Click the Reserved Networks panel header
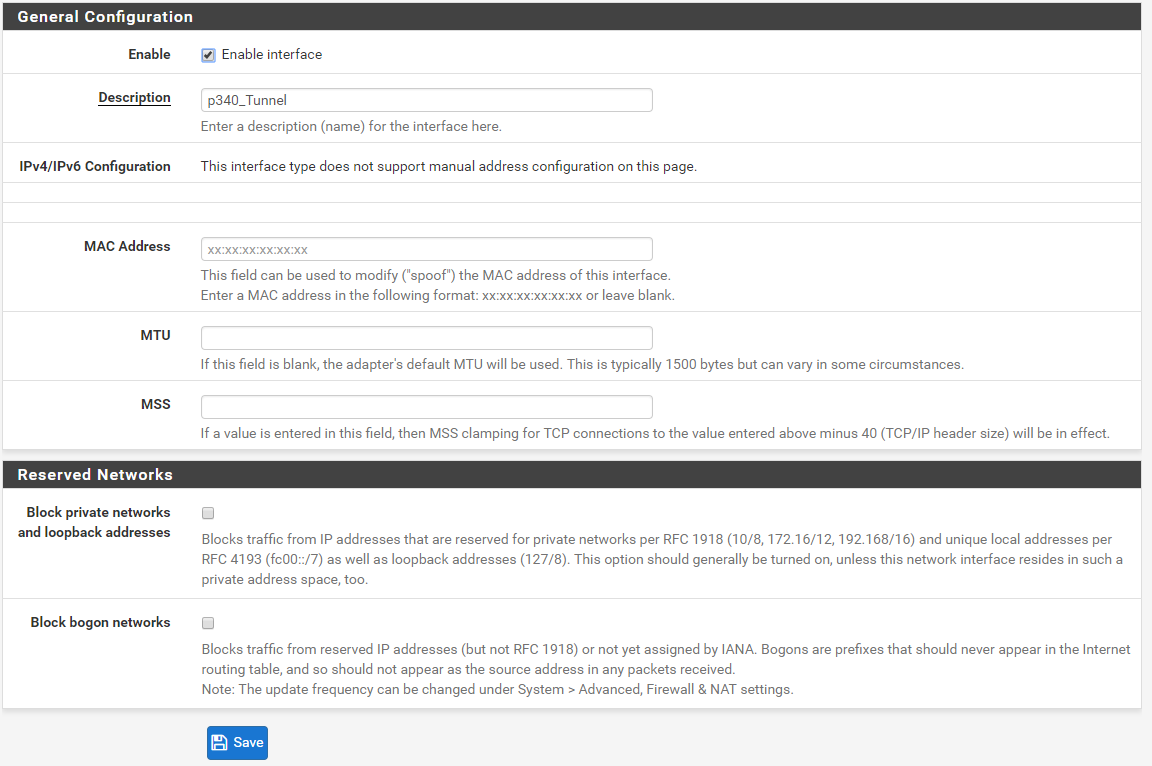 tap(572, 474)
